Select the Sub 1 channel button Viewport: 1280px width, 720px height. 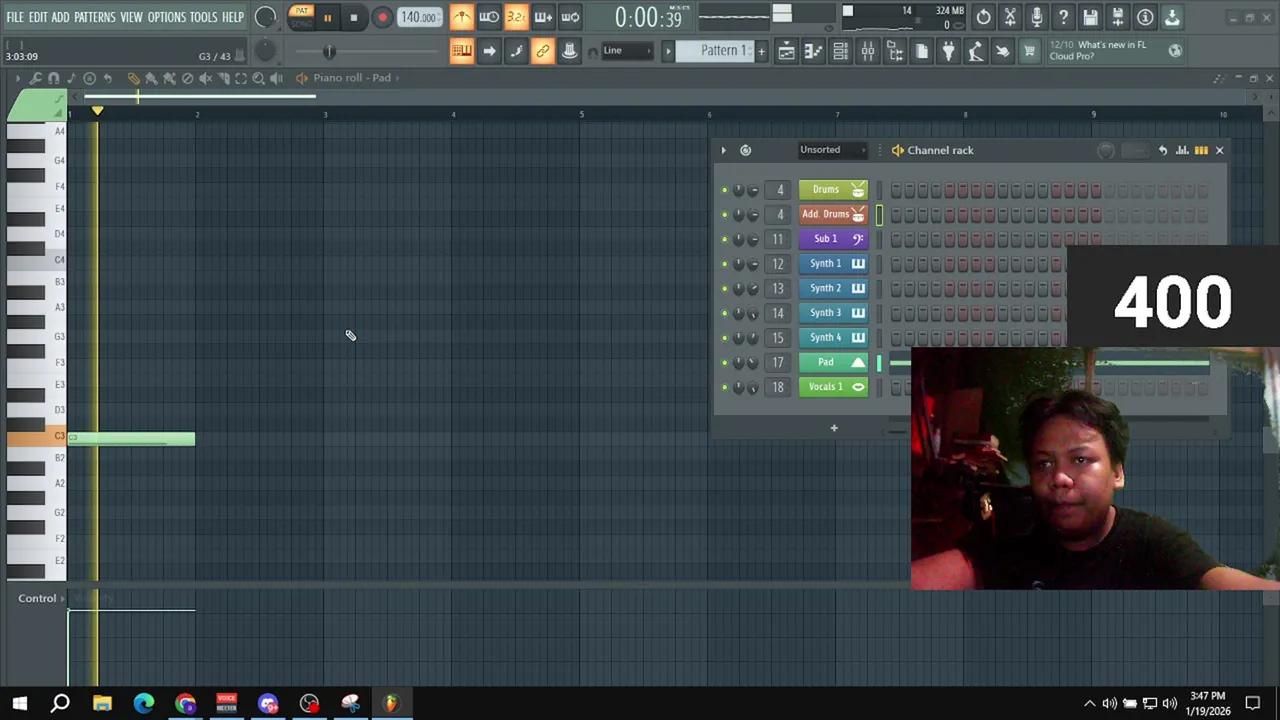(825, 239)
